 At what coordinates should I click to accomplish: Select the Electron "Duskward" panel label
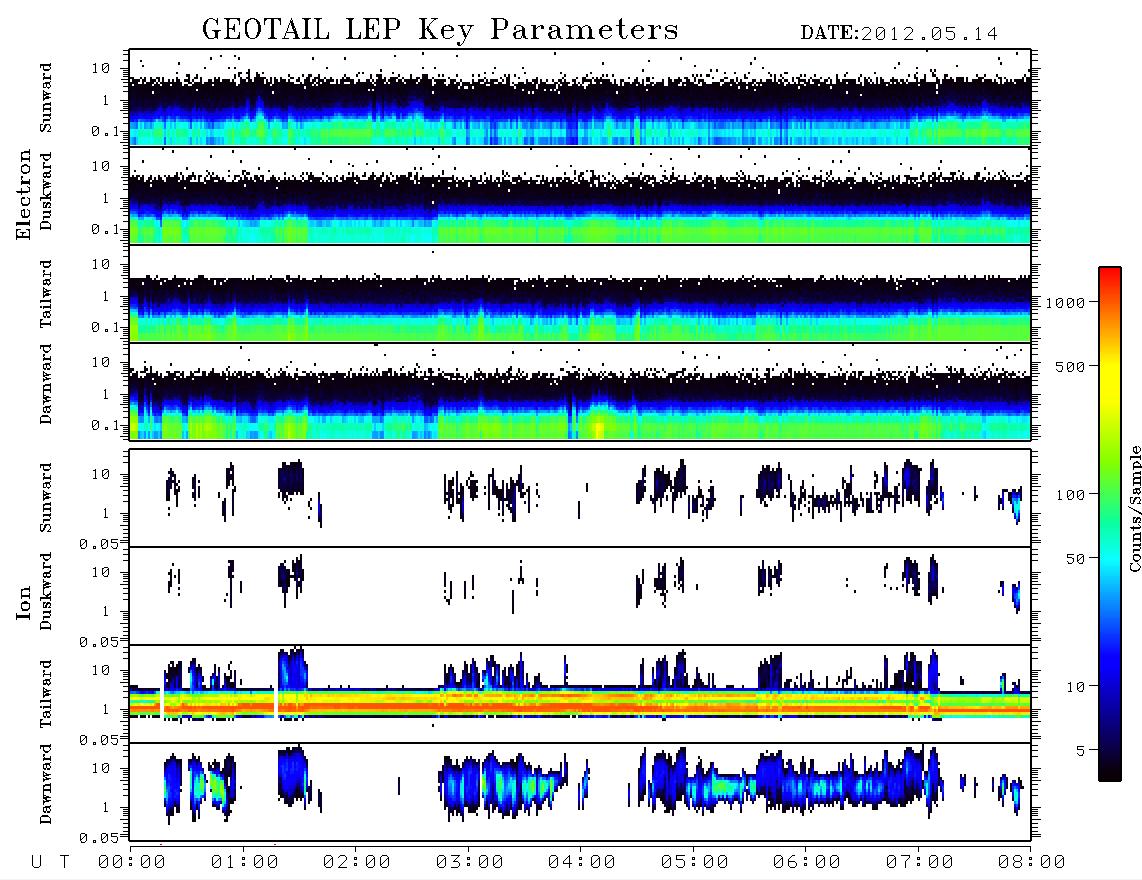coord(46,191)
